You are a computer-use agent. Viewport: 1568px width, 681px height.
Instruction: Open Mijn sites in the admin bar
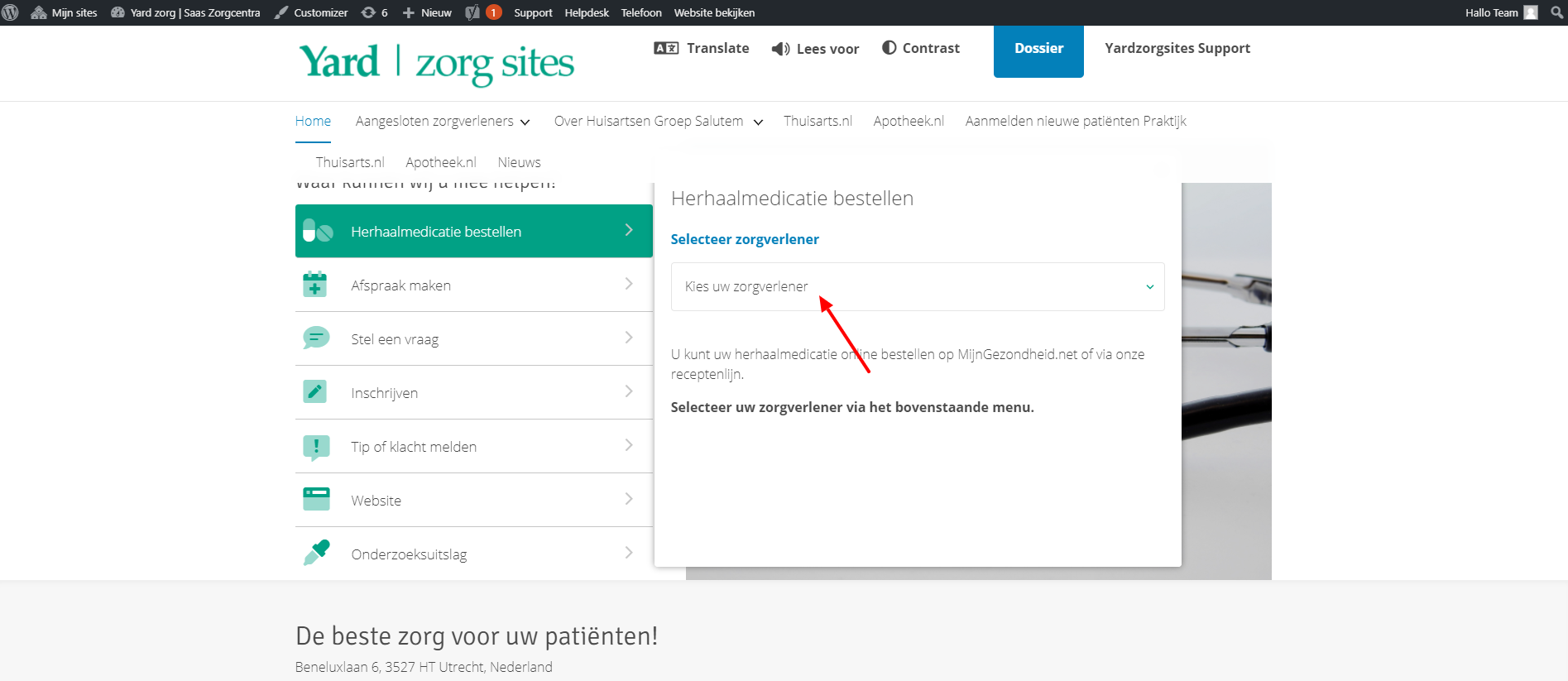64,12
